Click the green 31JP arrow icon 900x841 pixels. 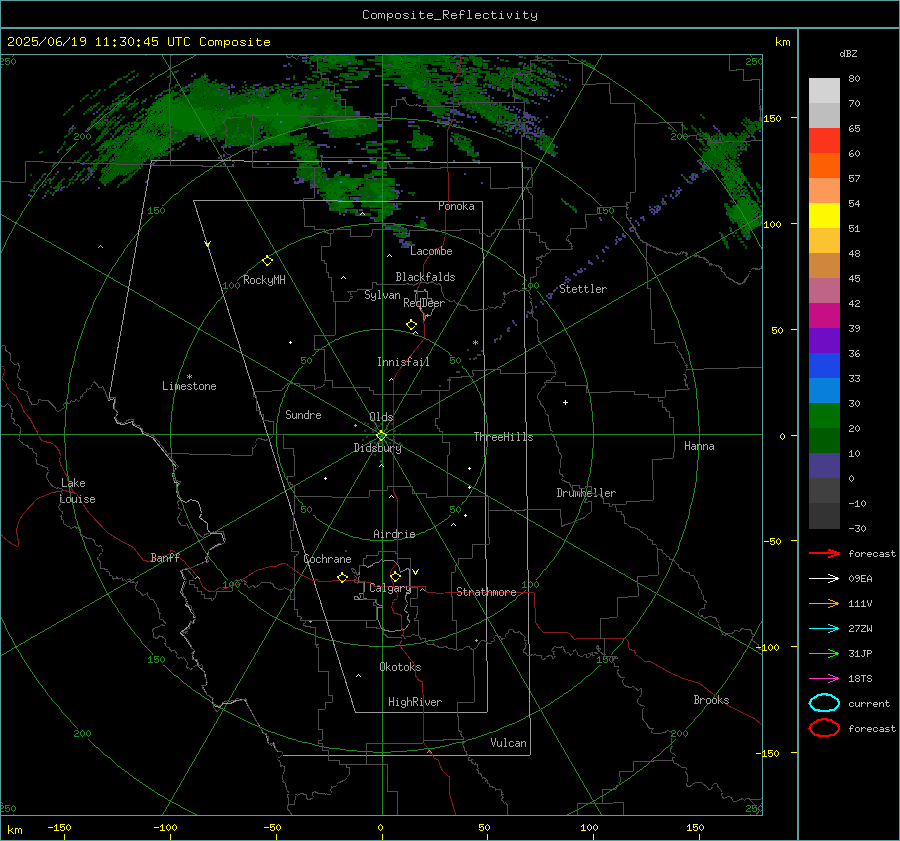click(824, 653)
